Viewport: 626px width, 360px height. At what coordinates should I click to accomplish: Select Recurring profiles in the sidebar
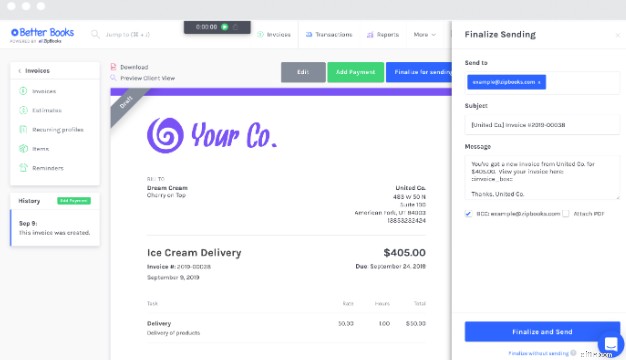(58, 130)
